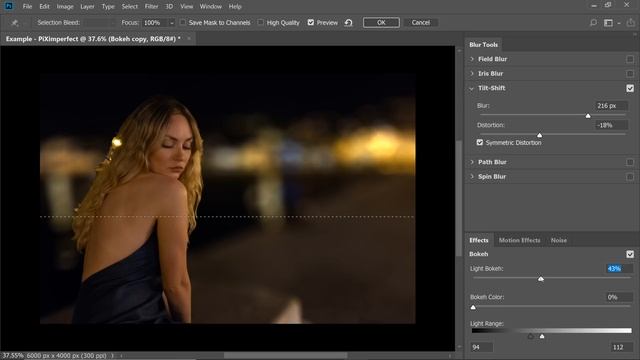Expand the Path Blur section
This screenshot has width=640, height=360.
472,162
